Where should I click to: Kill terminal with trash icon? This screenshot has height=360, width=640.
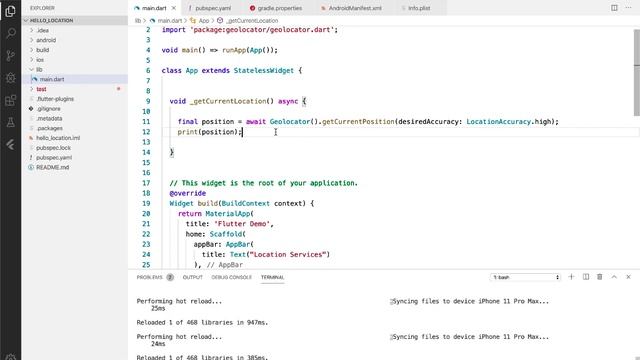click(600, 277)
